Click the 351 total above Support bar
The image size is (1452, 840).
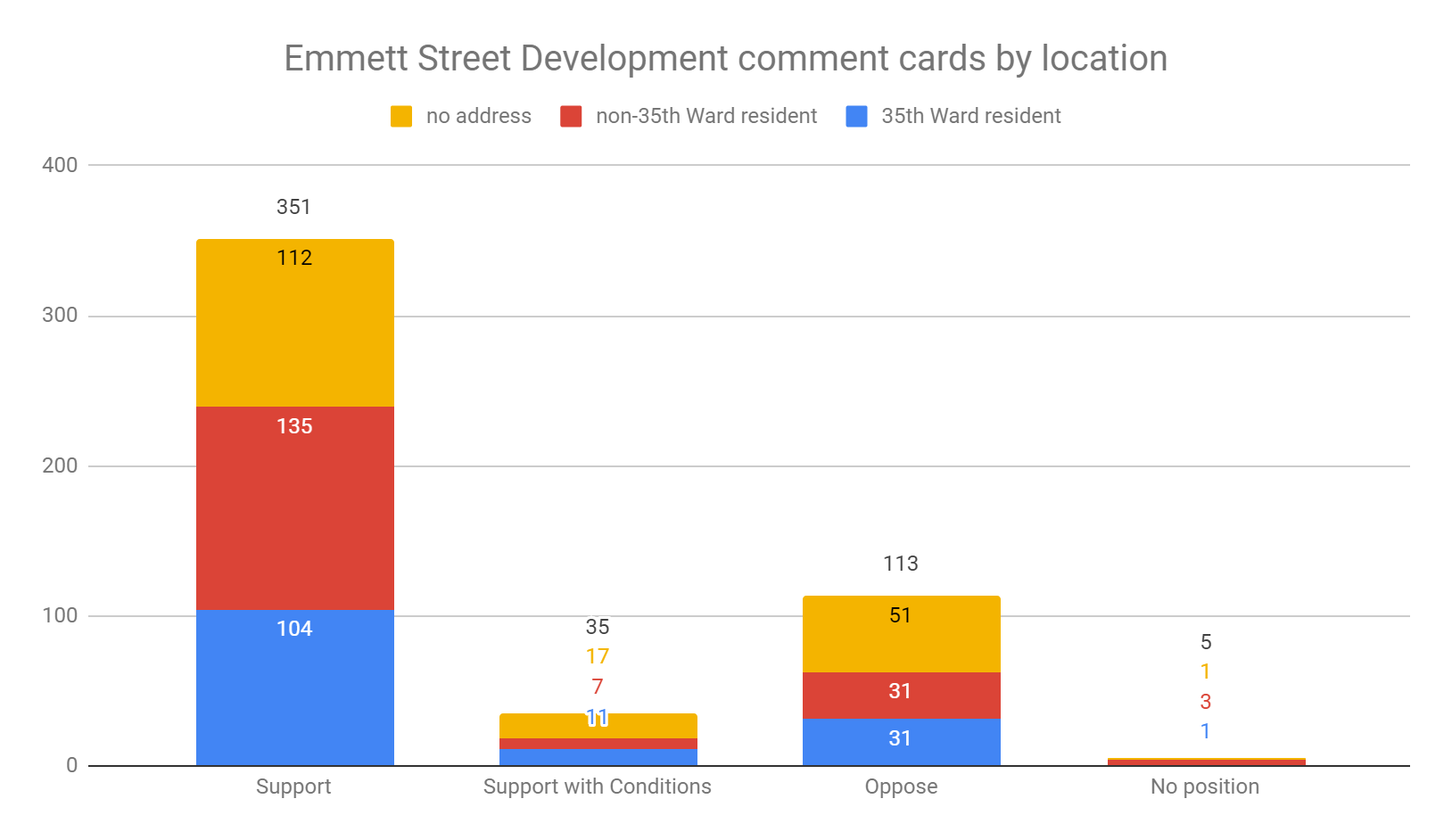293,207
